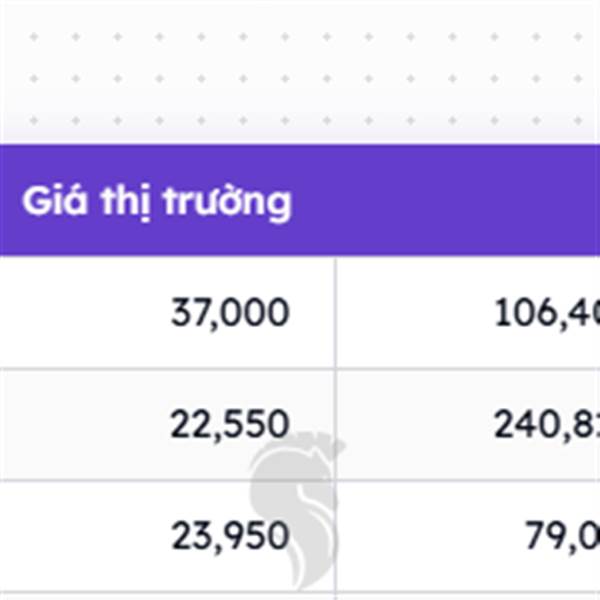
Task: Sort by the Giá thị trường header
Action: [157, 201]
